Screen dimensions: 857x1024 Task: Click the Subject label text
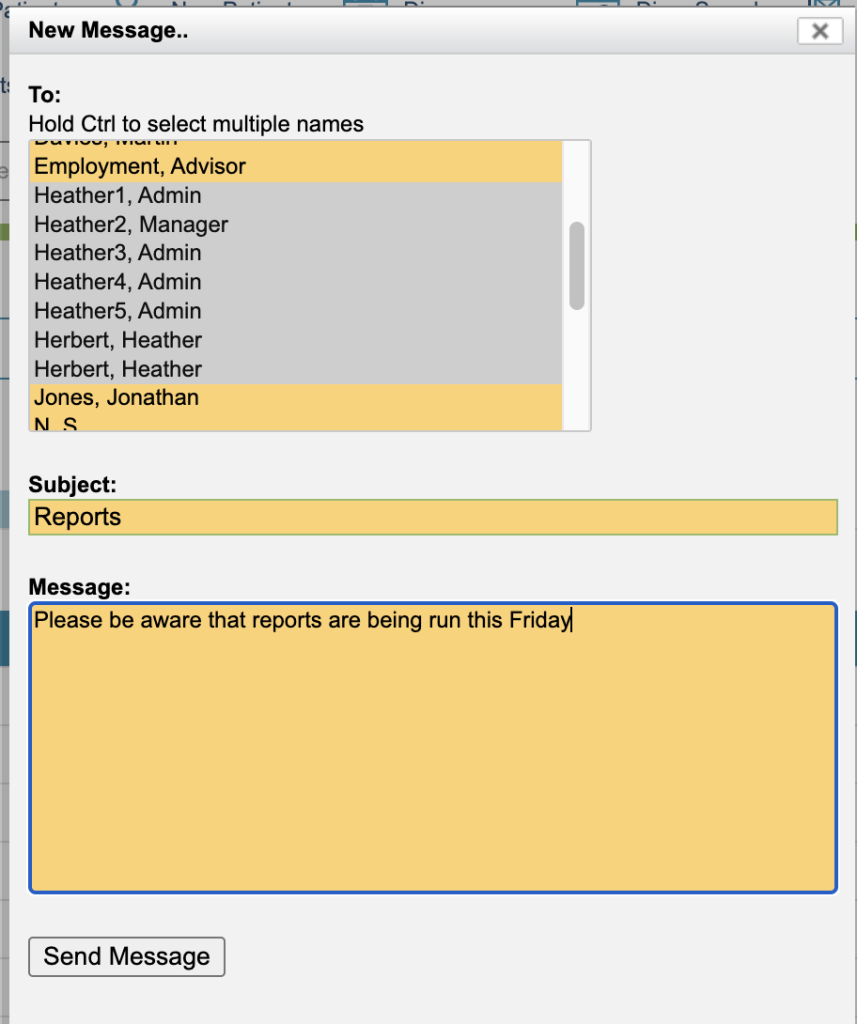[72, 485]
